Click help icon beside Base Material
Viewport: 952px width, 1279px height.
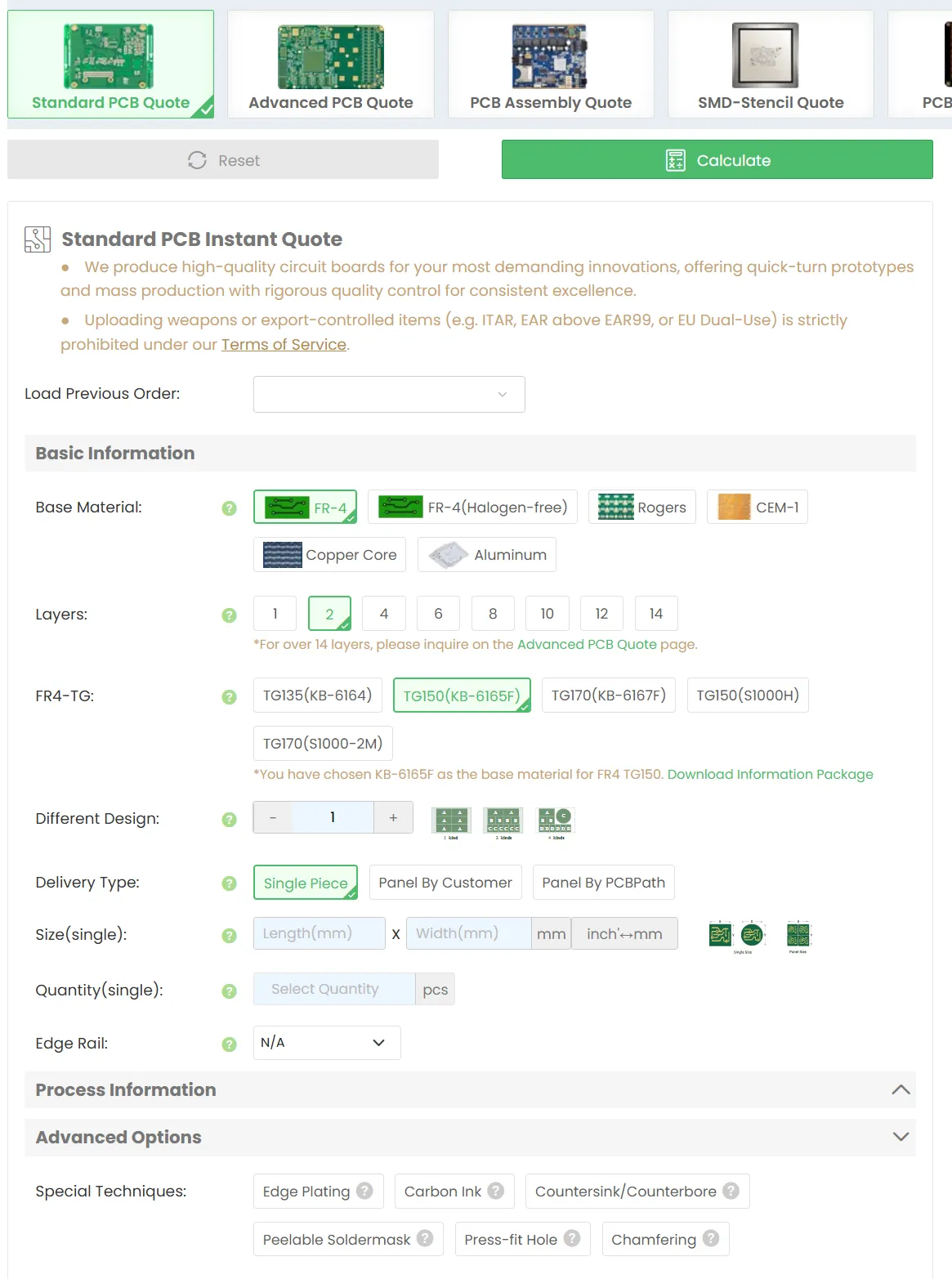230,508
